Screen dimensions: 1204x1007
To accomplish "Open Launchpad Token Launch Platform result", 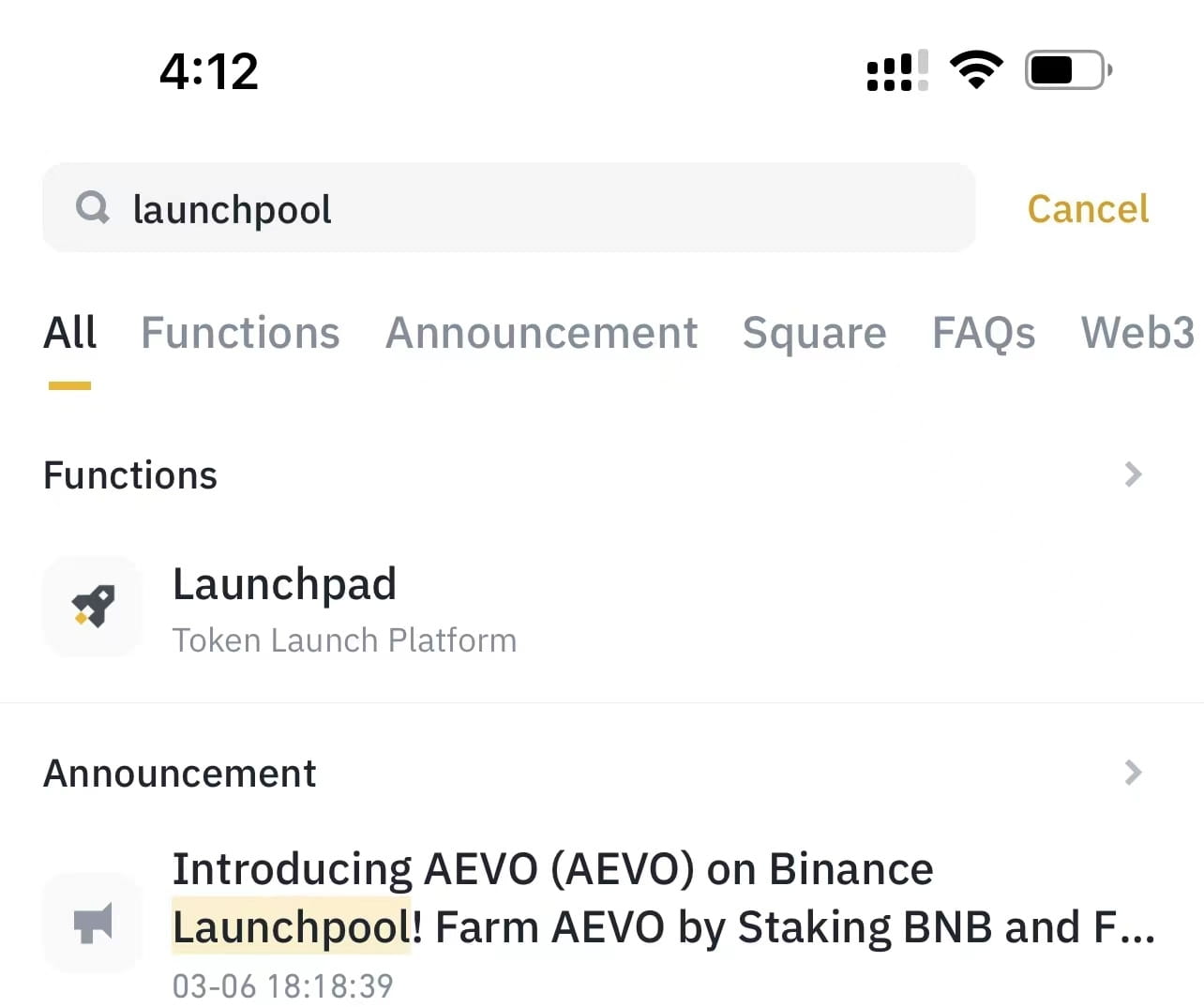I will tap(343, 608).
